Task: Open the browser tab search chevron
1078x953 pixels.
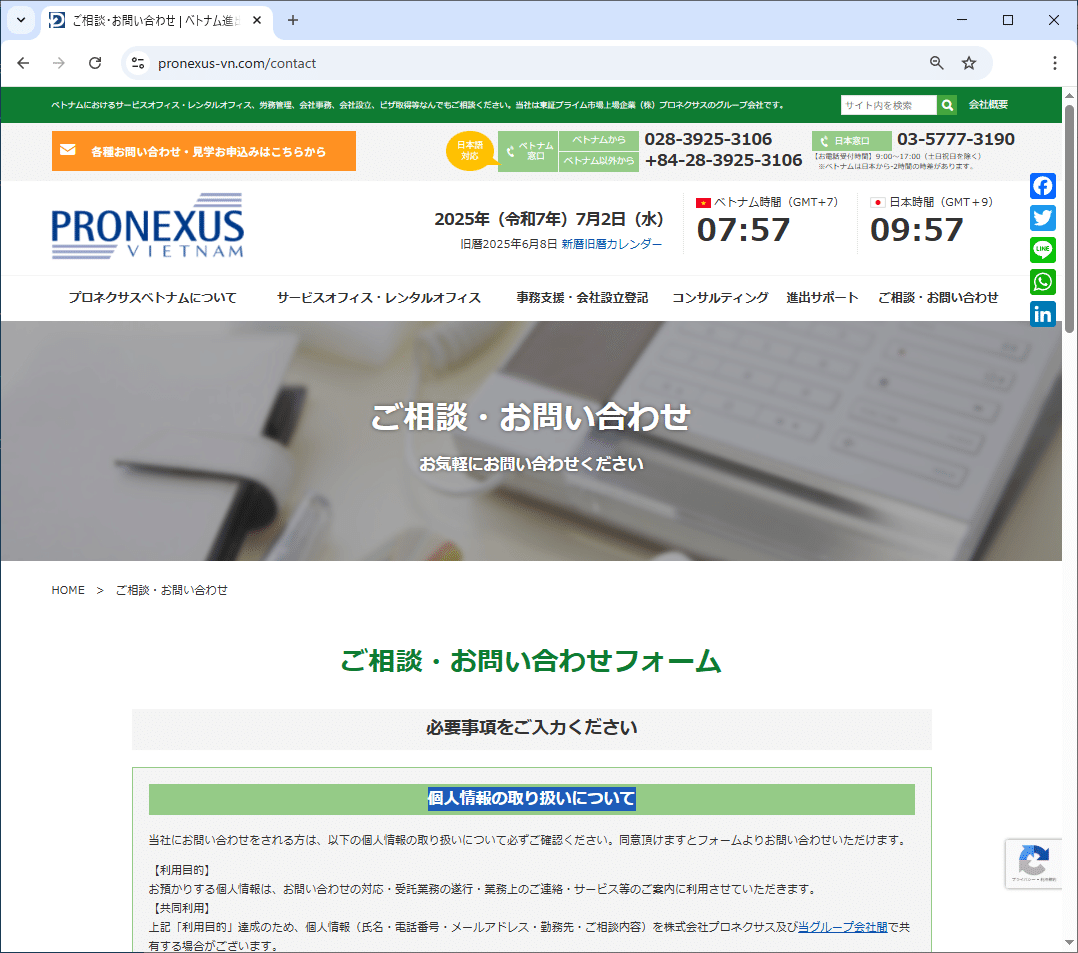Action: pyautogui.click(x=20, y=20)
